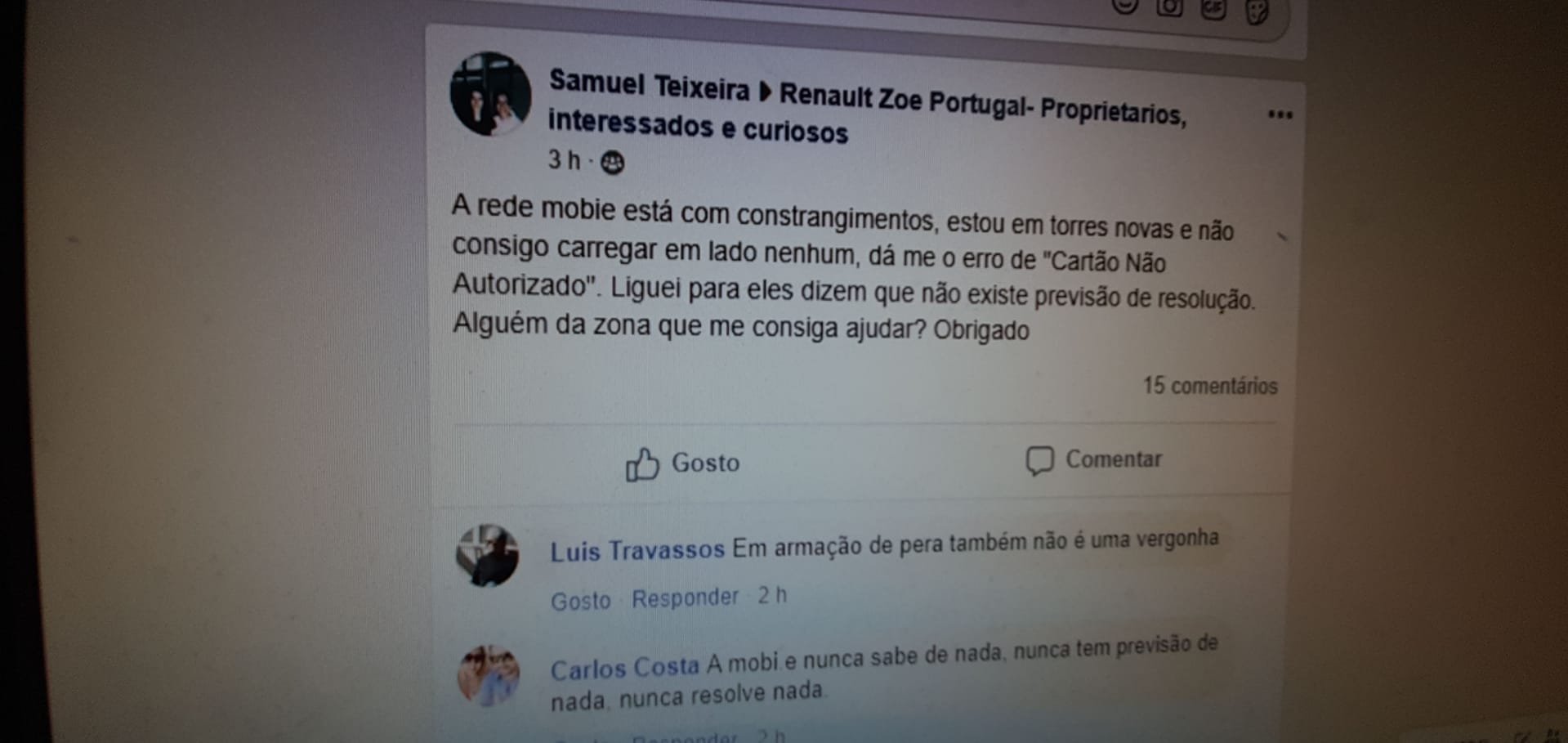The image size is (1568, 743).
Task: Attach a photo using the camera icon
Action: (x=1170, y=7)
